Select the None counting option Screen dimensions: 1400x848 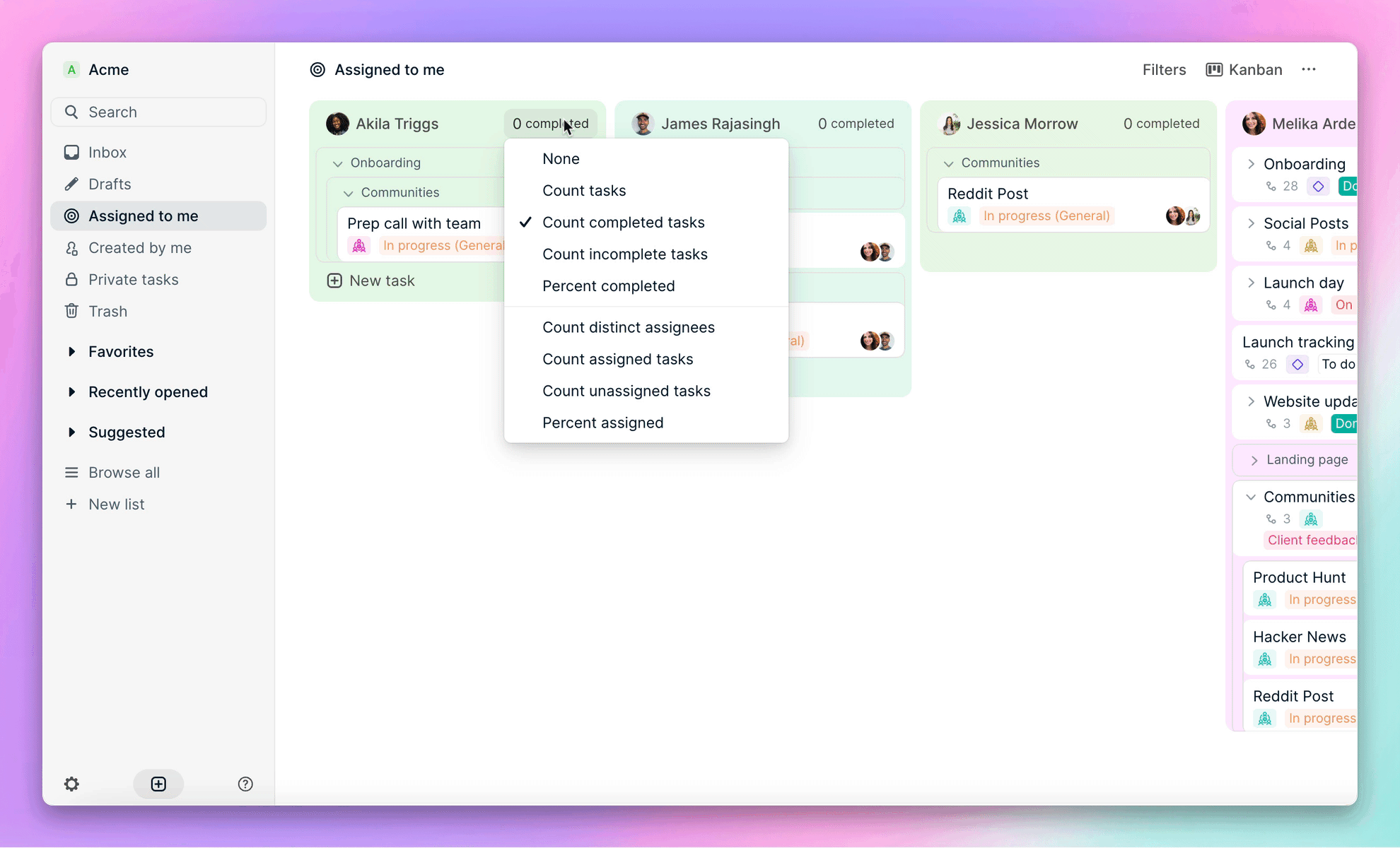click(561, 158)
